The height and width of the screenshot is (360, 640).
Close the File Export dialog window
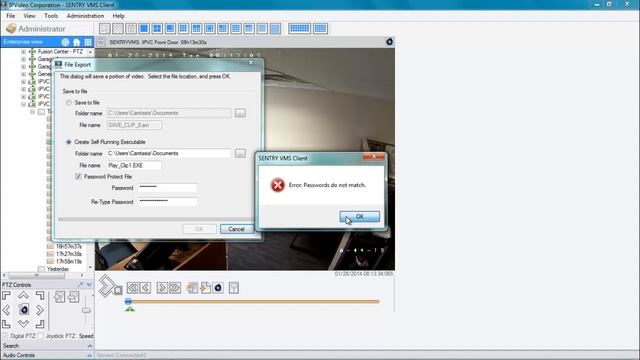point(251,62)
